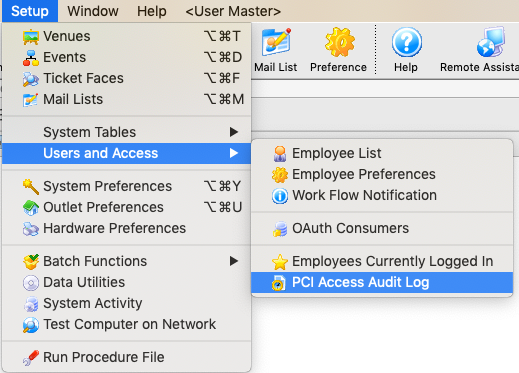Screen dimensions: 519x373
Task: Expand the Batch Functions submenu arrow
Action: [234, 261]
